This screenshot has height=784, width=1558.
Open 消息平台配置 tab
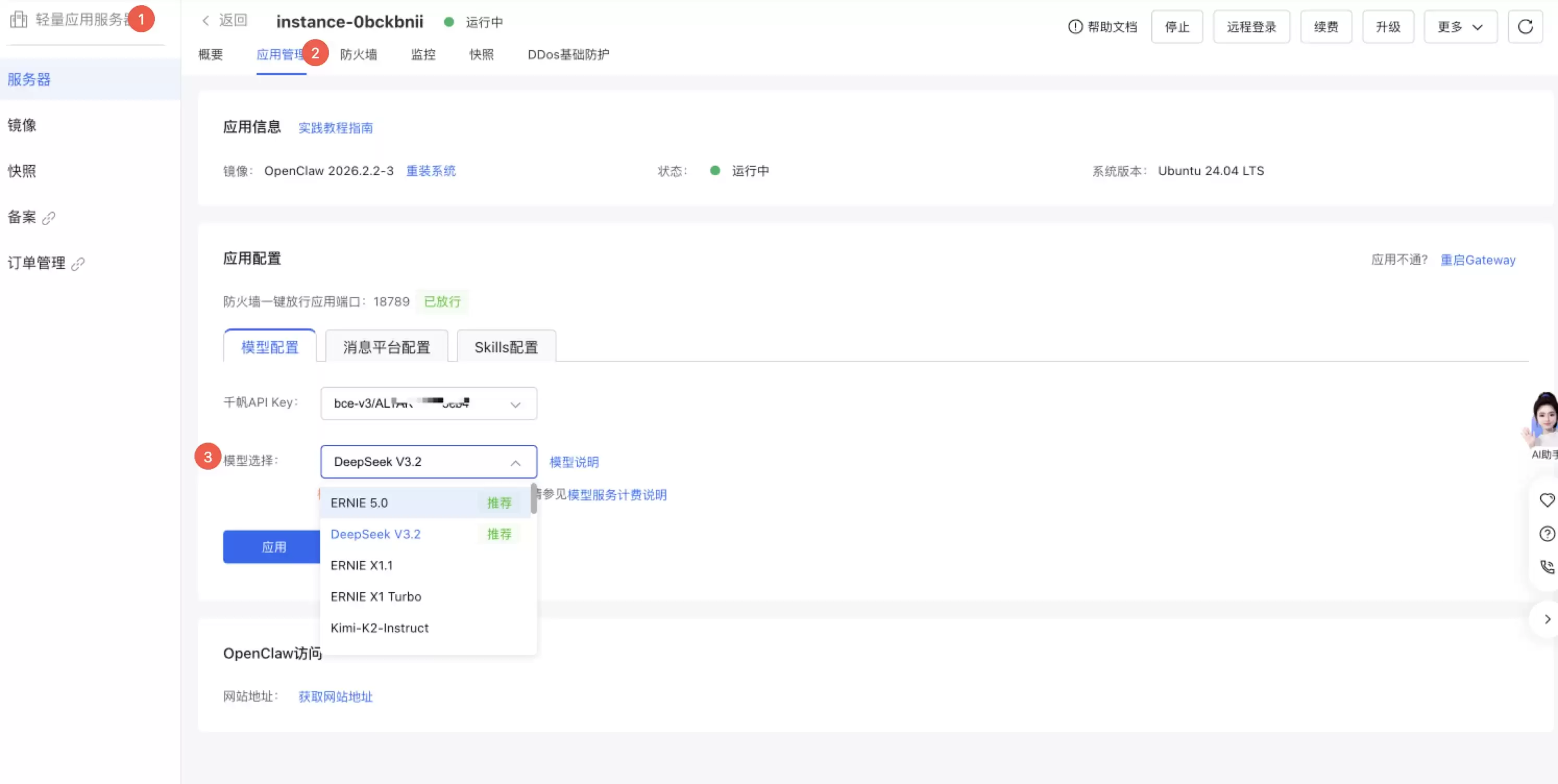click(386, 346)
